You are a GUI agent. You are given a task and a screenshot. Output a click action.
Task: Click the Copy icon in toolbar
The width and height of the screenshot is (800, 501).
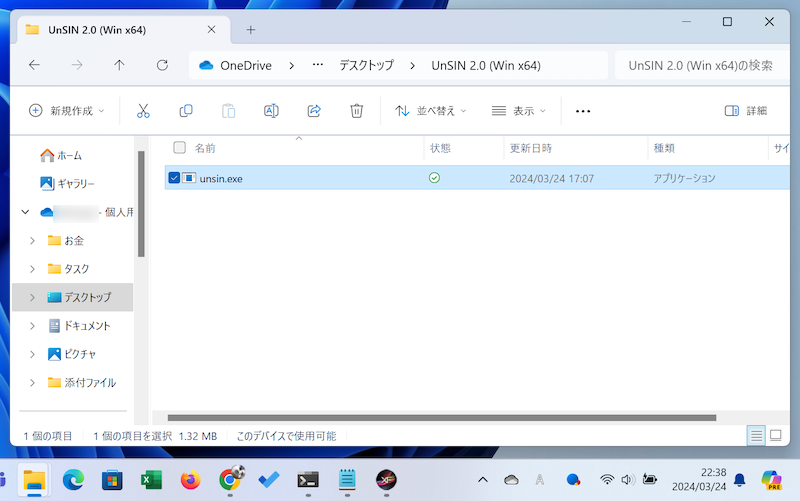click(x=186, y=110)
